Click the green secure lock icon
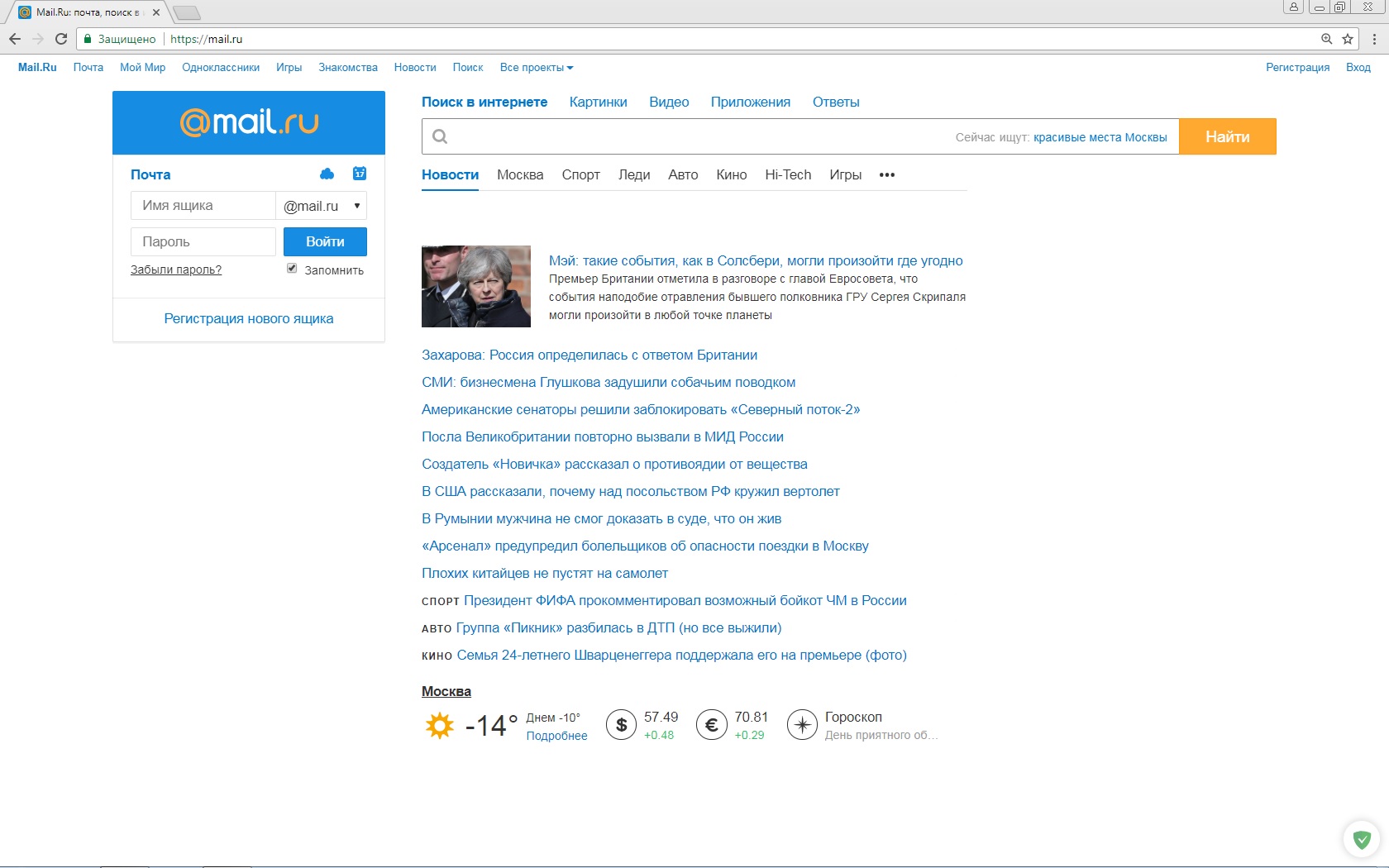 pyautogui.click(x=87, y=39)
